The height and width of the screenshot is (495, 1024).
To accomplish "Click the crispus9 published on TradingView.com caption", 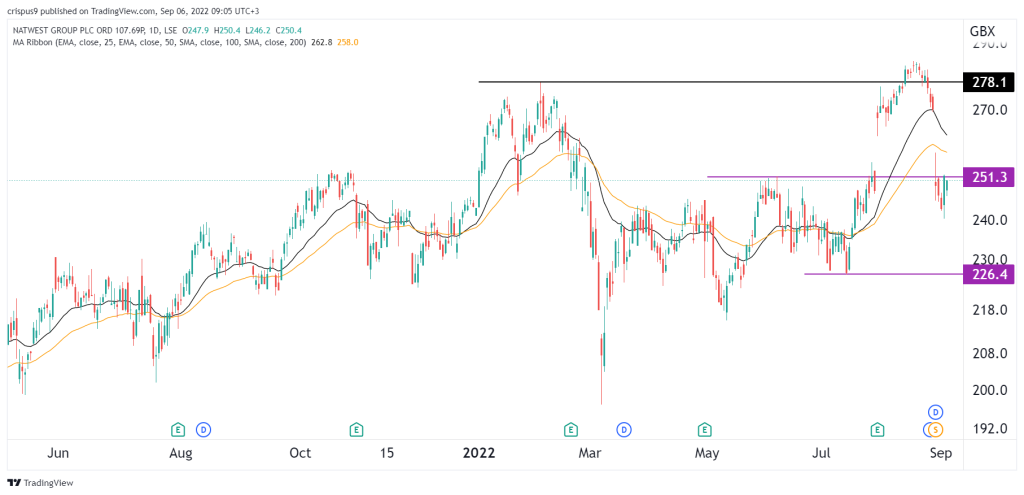I will coord(134,10).
